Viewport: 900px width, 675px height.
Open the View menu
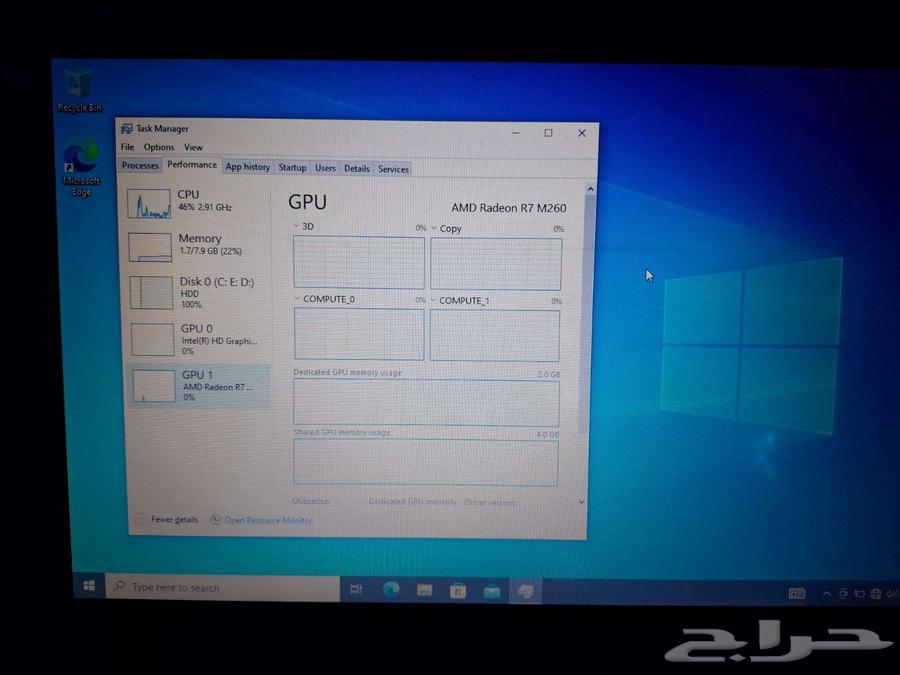point(193,147)
